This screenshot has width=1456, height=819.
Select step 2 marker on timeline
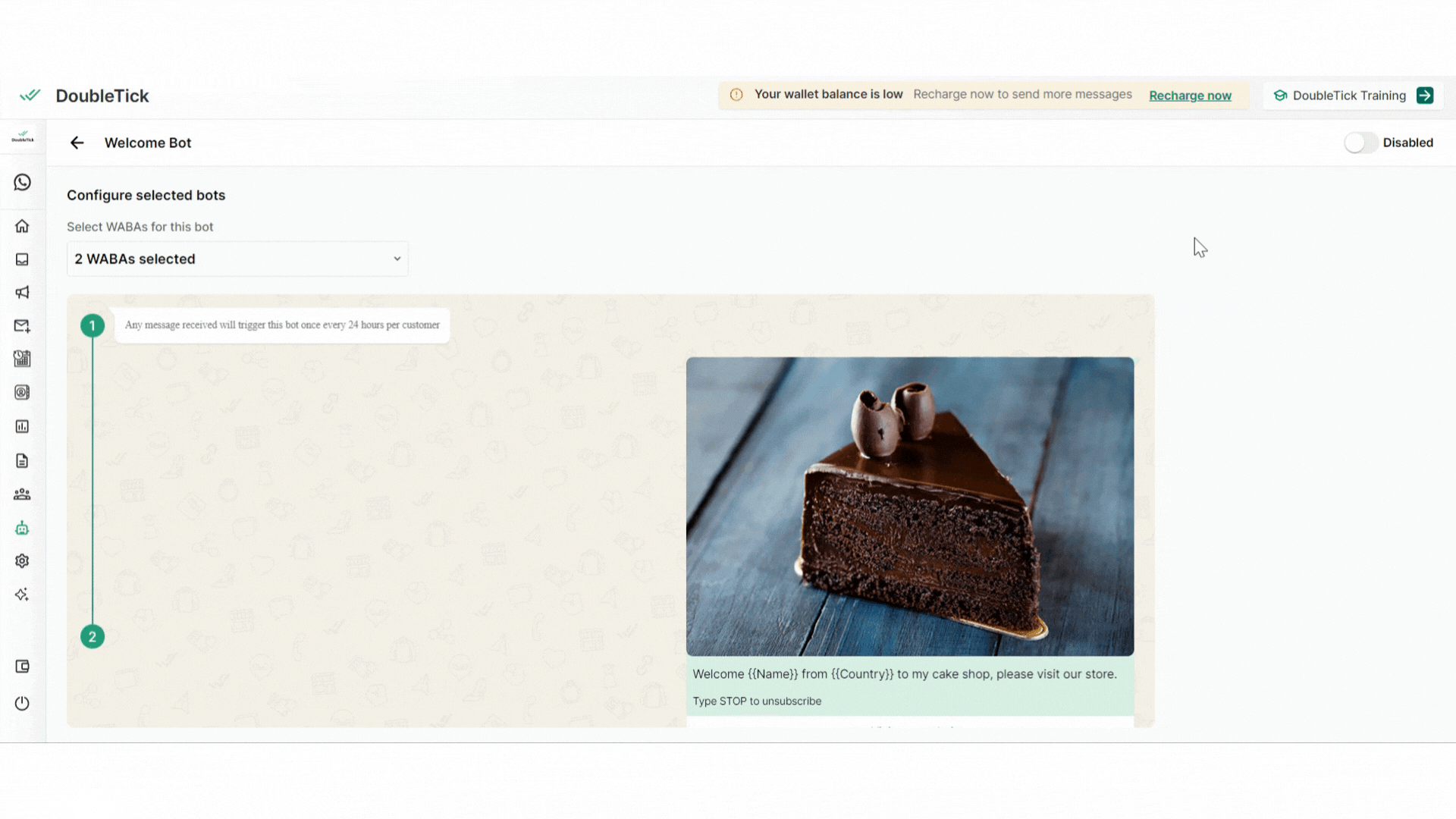pos(93,637)
